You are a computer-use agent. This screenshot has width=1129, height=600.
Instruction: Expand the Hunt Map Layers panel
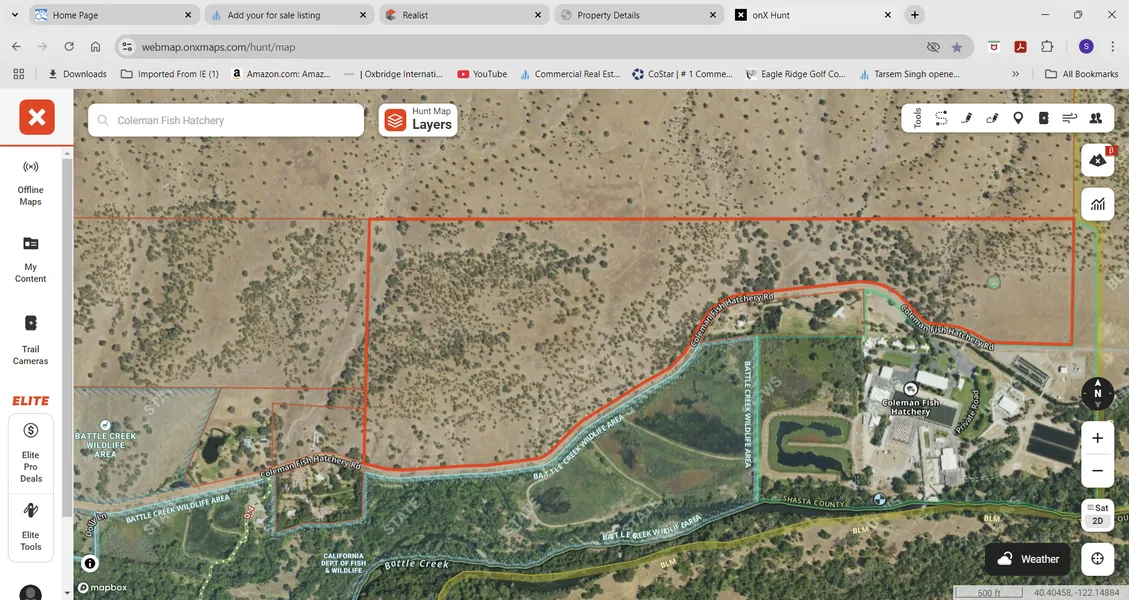click(418, 120)
